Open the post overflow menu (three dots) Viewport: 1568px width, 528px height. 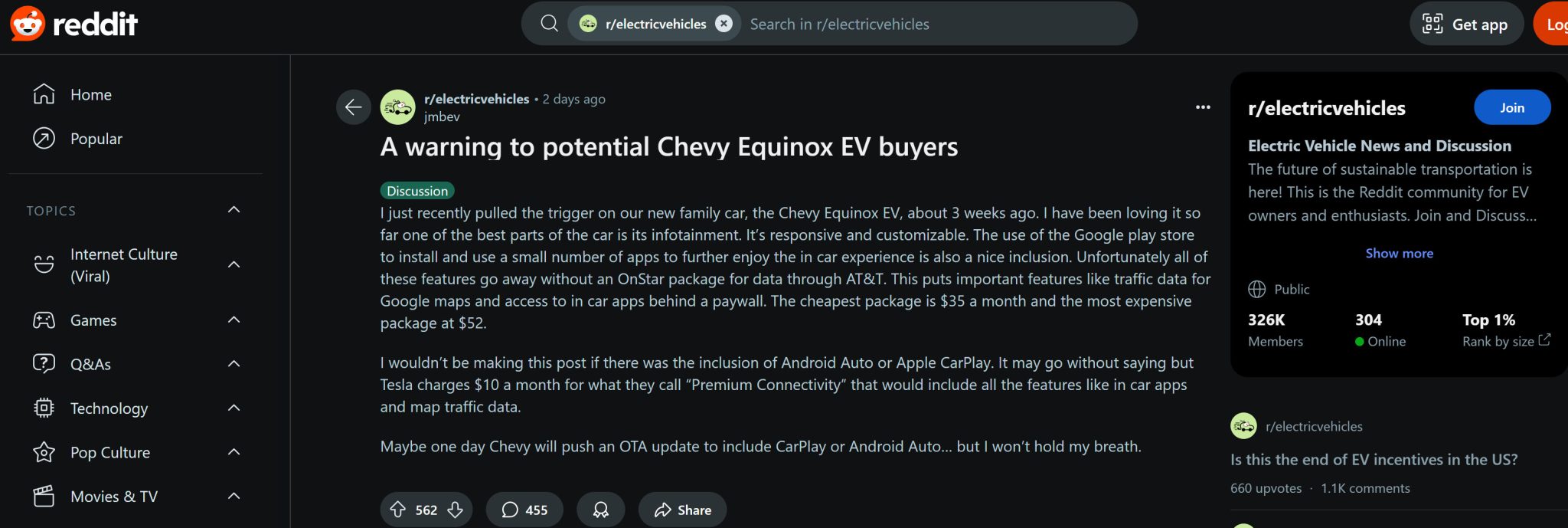[1203, 107]
